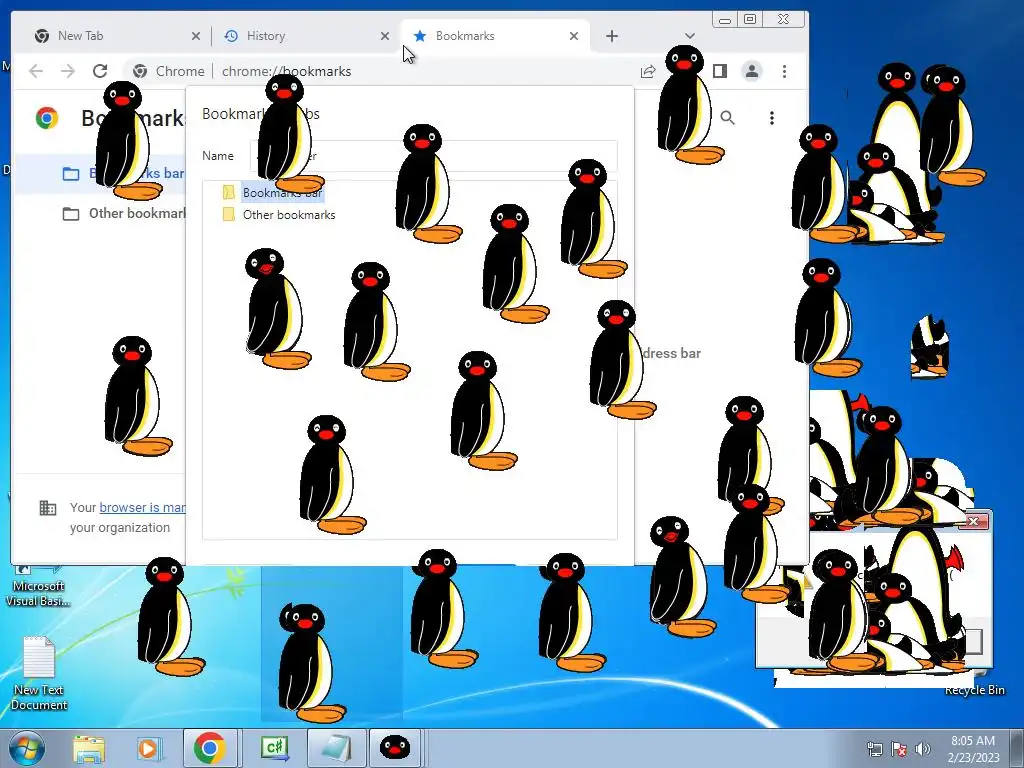The height and width of the screenshot is (768, 1024).
Task: Open the profile avatar menu
Action: 752,71
